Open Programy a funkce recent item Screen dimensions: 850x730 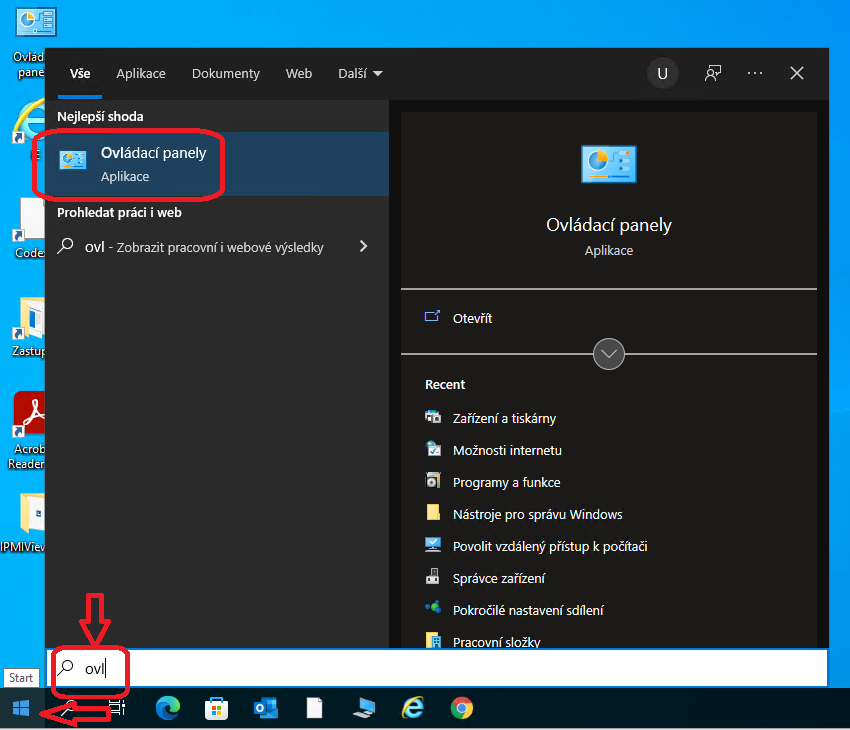(x=506, y=482)
